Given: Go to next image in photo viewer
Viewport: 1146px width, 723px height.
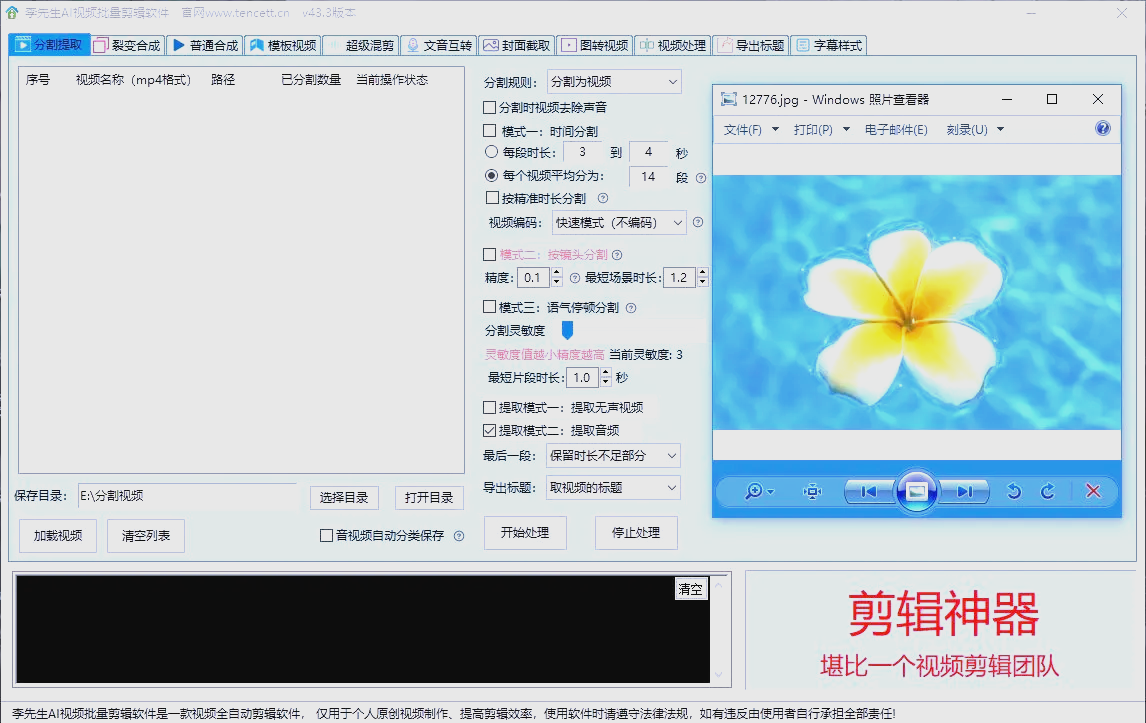Looking at the screenshot, I should tap(965, 491).
